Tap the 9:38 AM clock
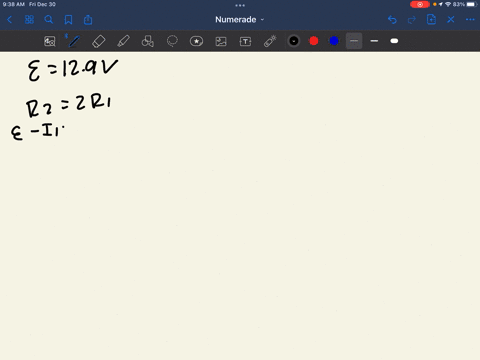Viewport: 480px width, 360px height. (14, 4)
